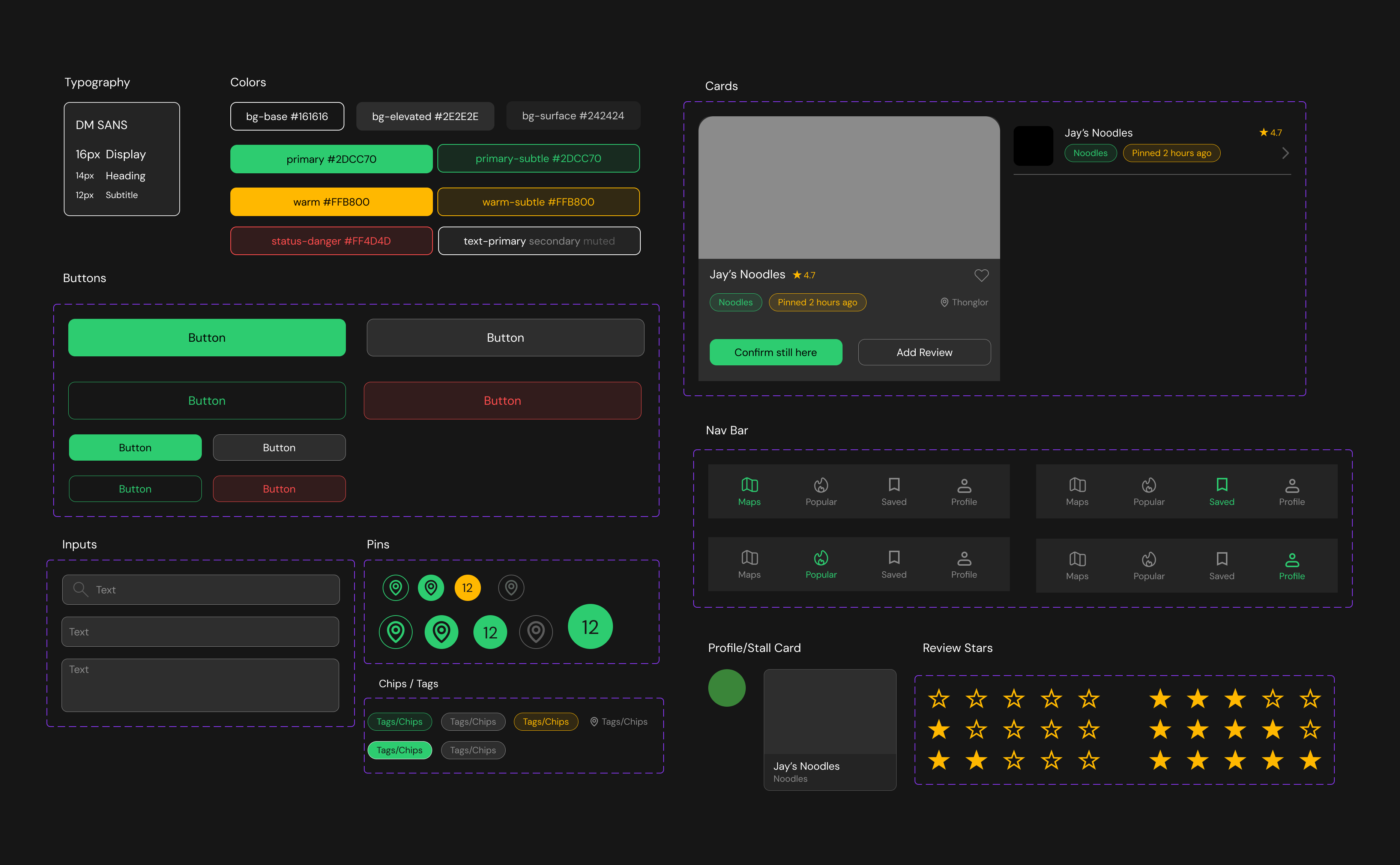Click the Confirm still here button
The image size is (1400, 865).
point(776,352)
